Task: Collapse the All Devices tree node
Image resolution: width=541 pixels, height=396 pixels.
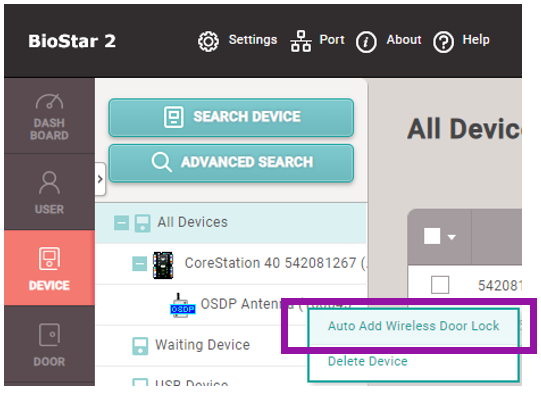Action: (121, 223)
